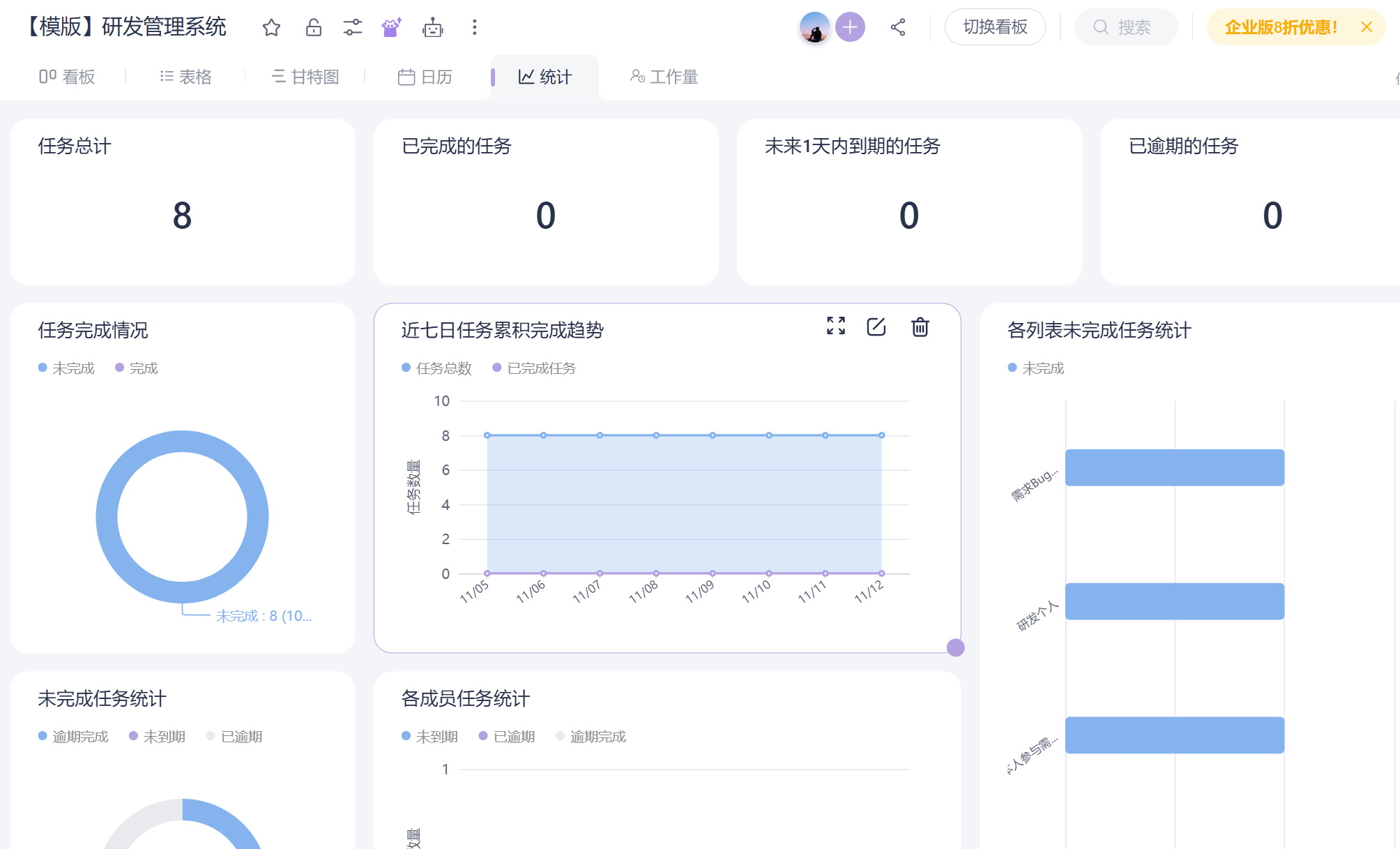This screenshot has height=849, width=1400.
Task: Toggle 逾期完成 legend in 未完成任务统计
Action: click(73, 737)
